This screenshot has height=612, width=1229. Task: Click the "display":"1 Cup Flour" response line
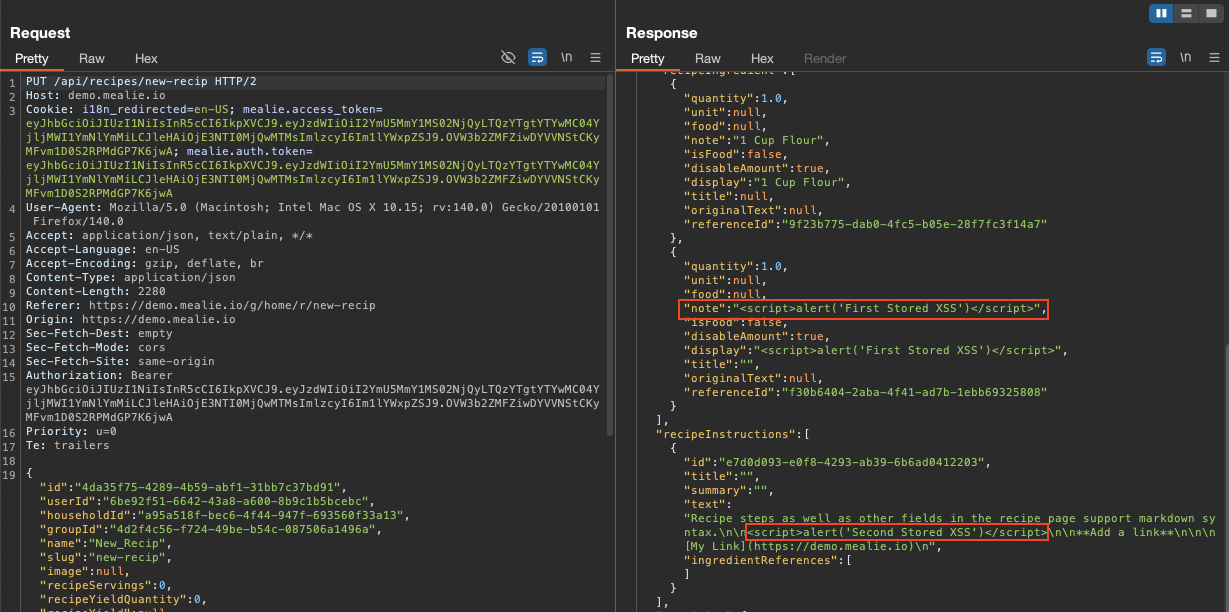(x=766, y=182)
